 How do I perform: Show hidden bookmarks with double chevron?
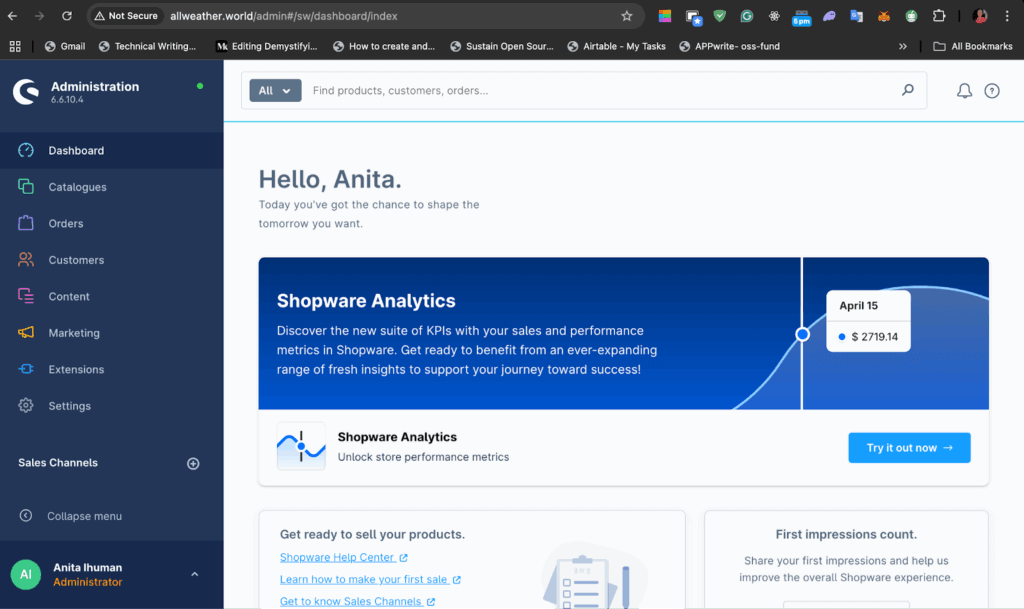coord(903,46)
